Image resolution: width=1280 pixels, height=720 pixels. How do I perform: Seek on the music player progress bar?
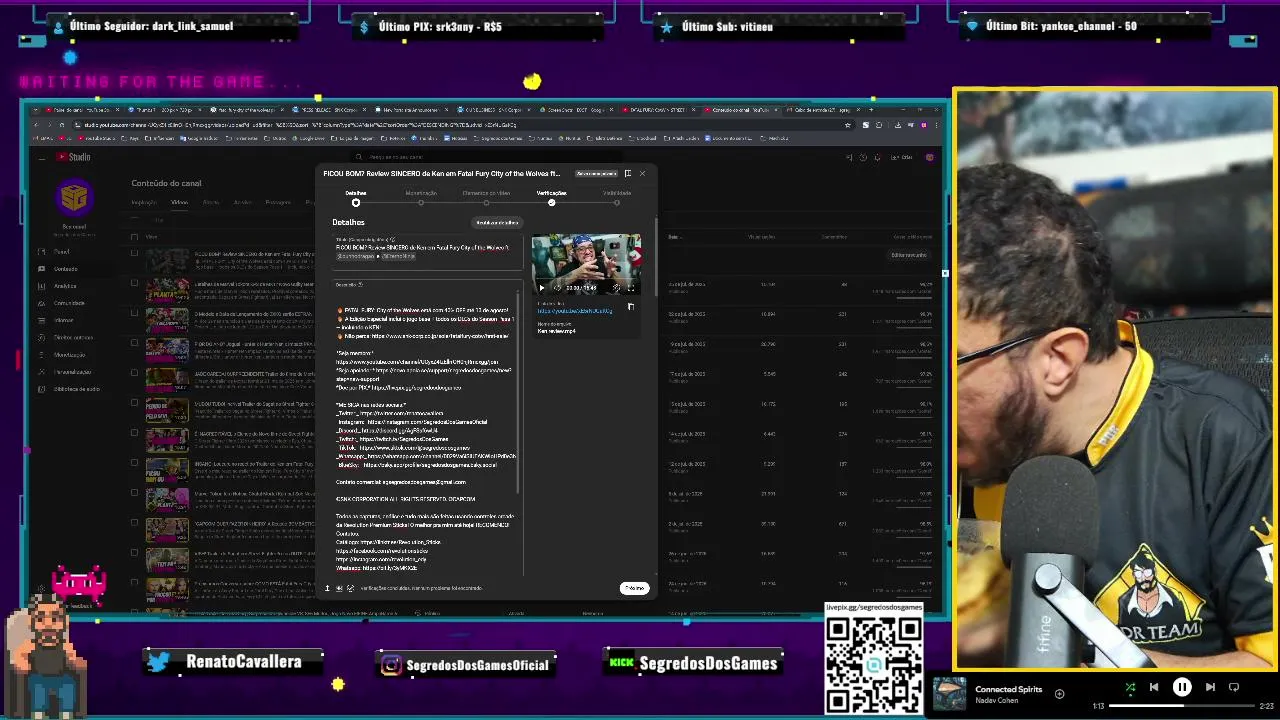pyautogui.click(x=1182, y=706)
